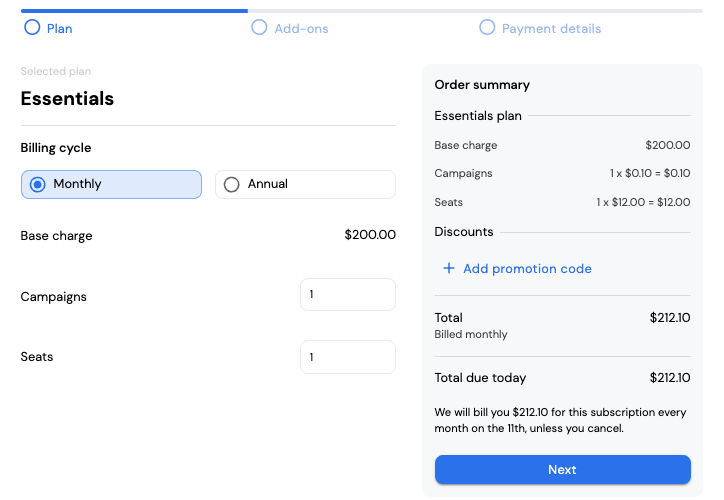Click the plus icon beside promotion code
Screen dimensions: 724x500
(449, 268)
